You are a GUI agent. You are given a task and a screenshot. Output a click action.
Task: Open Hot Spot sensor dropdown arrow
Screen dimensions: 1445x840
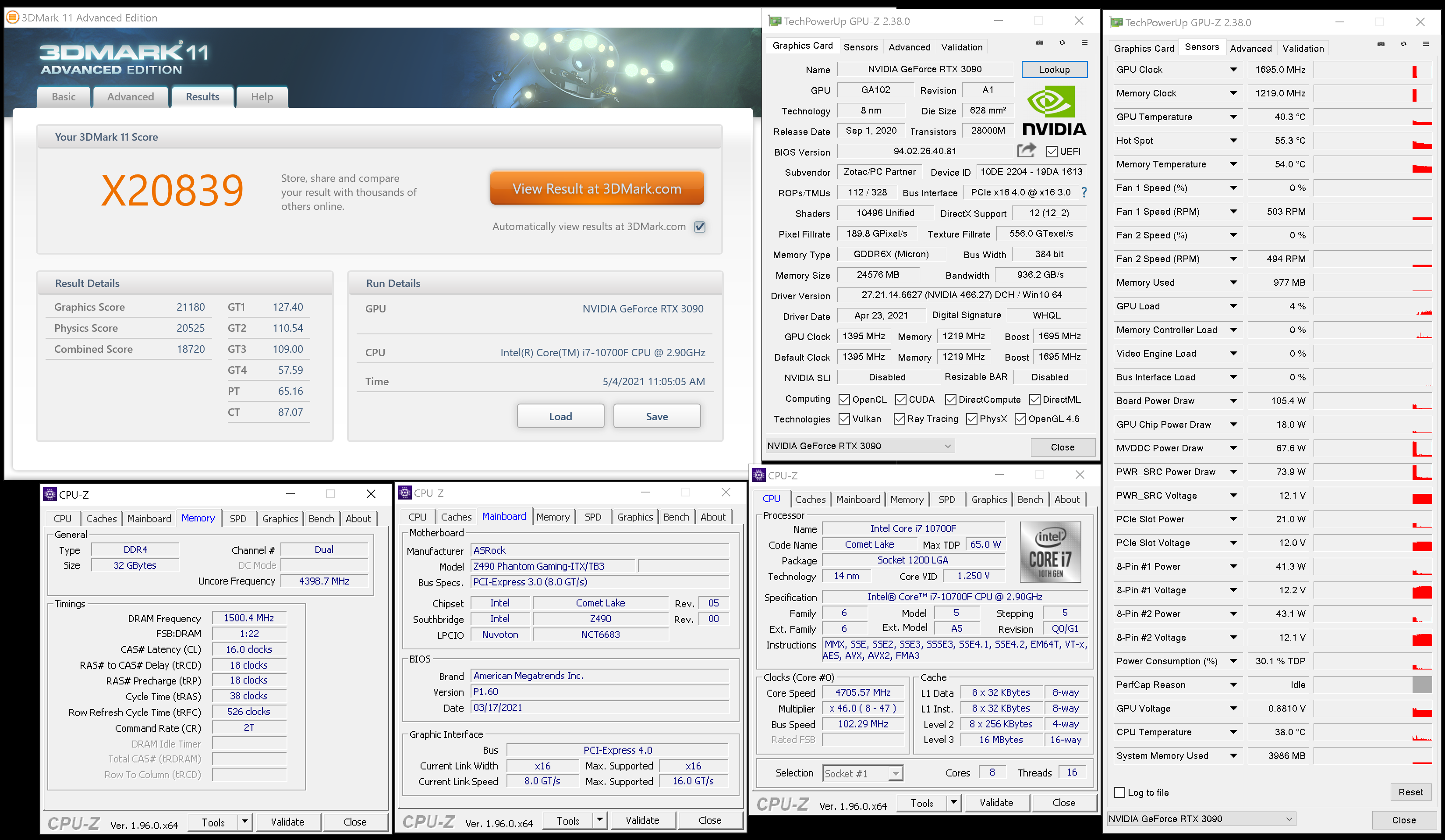(1233, 141)
